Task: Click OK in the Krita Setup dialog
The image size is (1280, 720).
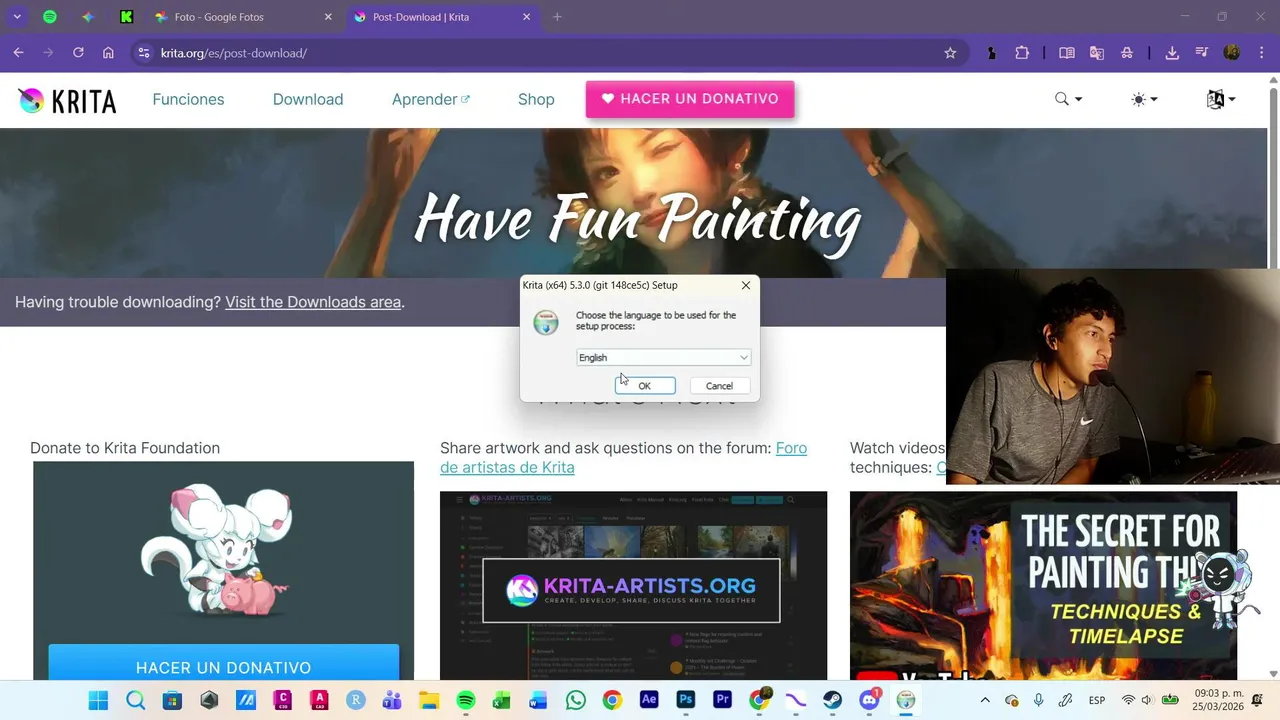Action: click(645, 386)
